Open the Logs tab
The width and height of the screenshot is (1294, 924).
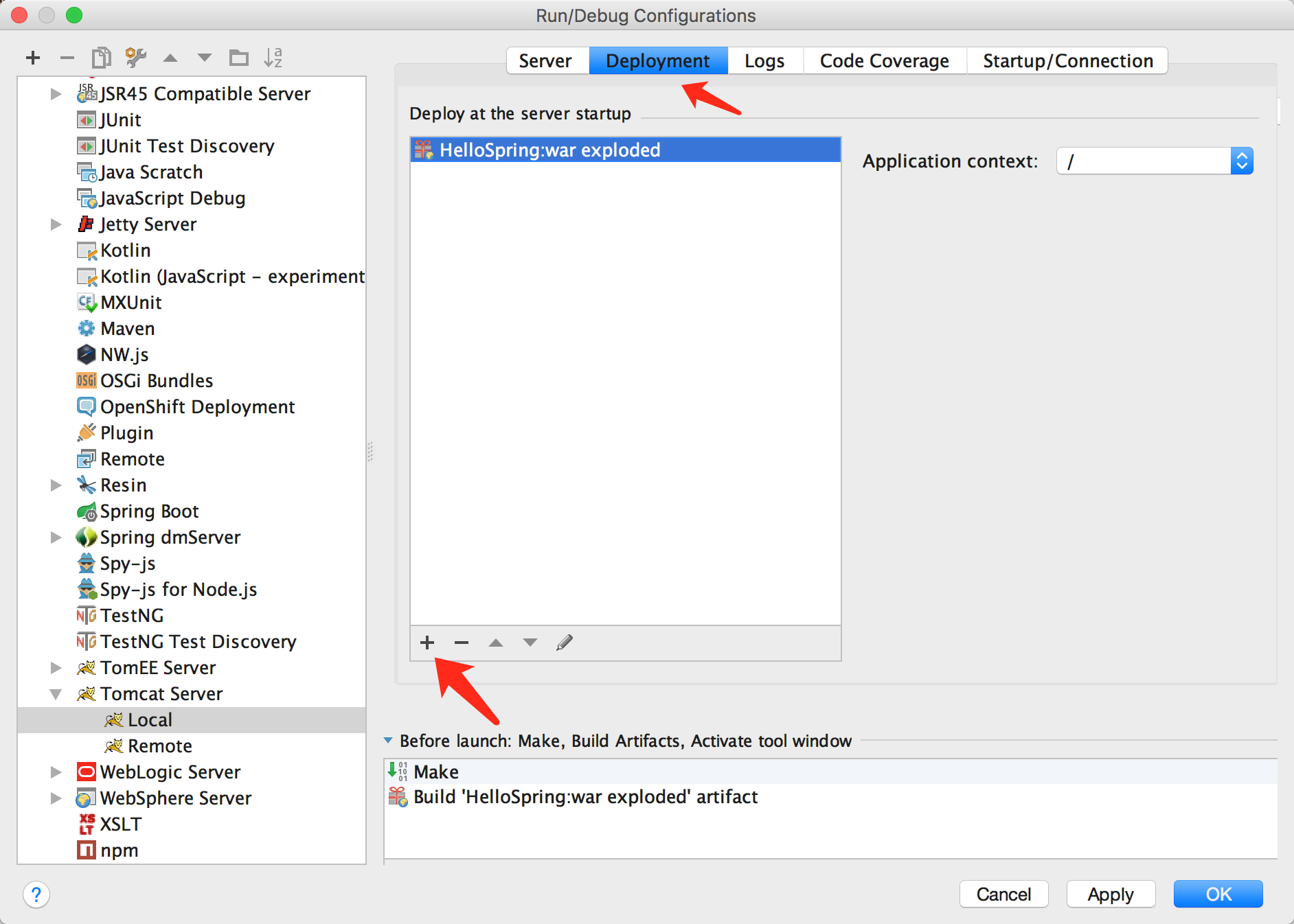tap(764, 61)
